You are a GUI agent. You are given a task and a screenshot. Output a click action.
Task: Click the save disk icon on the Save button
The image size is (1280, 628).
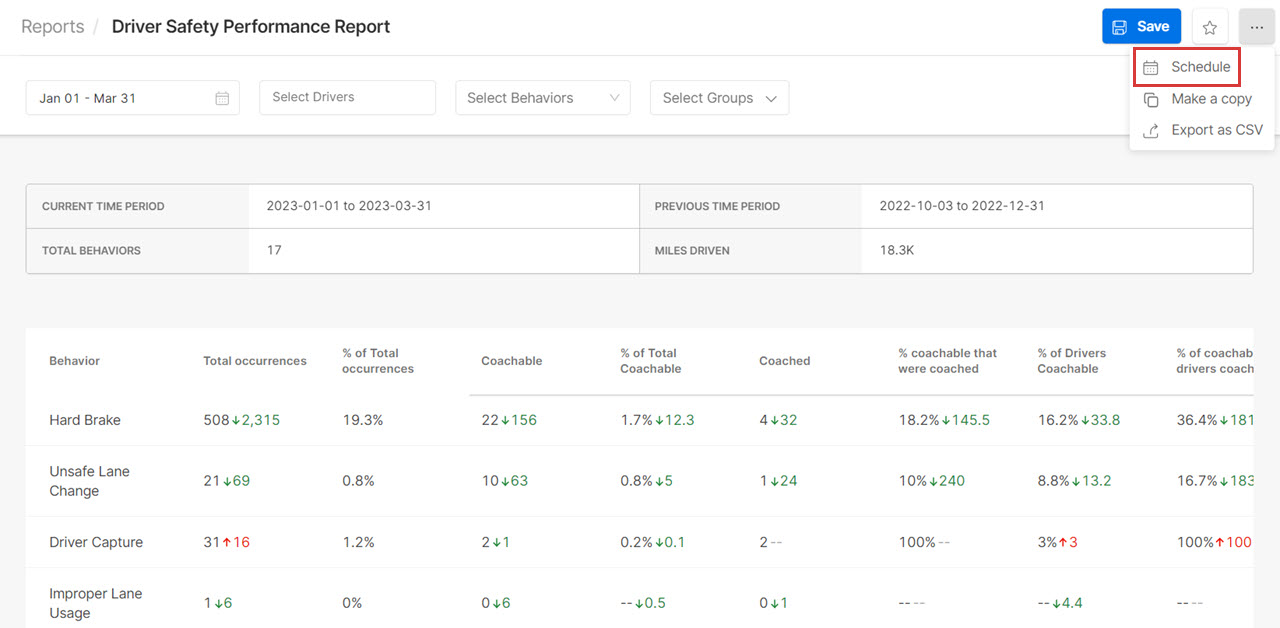coord(1120,26)
